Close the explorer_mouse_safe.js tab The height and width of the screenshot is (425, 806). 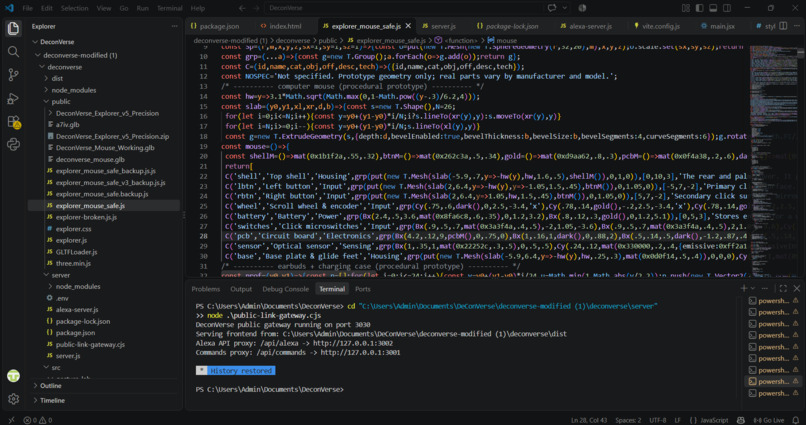(408, 26)
